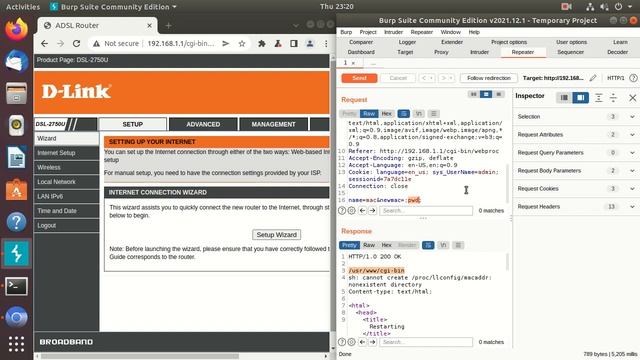640x360 pixels.
Task: Open Request search settings gear
Action: tap(351, 211)
